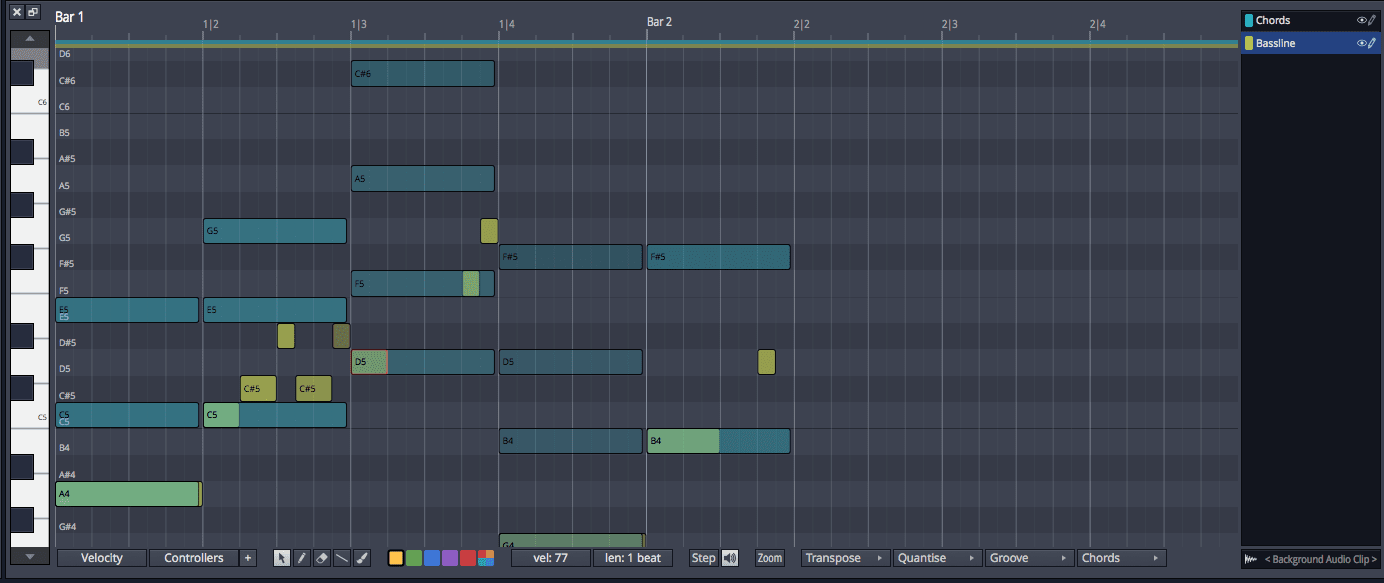The height and width of the screenshot is (583, 1384).
Task: Open the Transpose dropdown menu
Action: (x=845, y=558)
